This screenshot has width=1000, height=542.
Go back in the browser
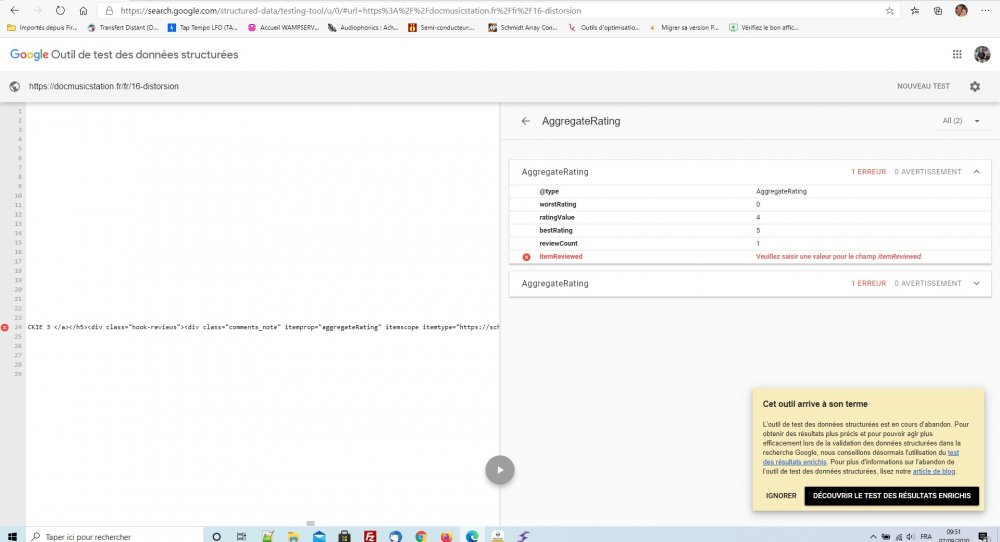[15, 10]
